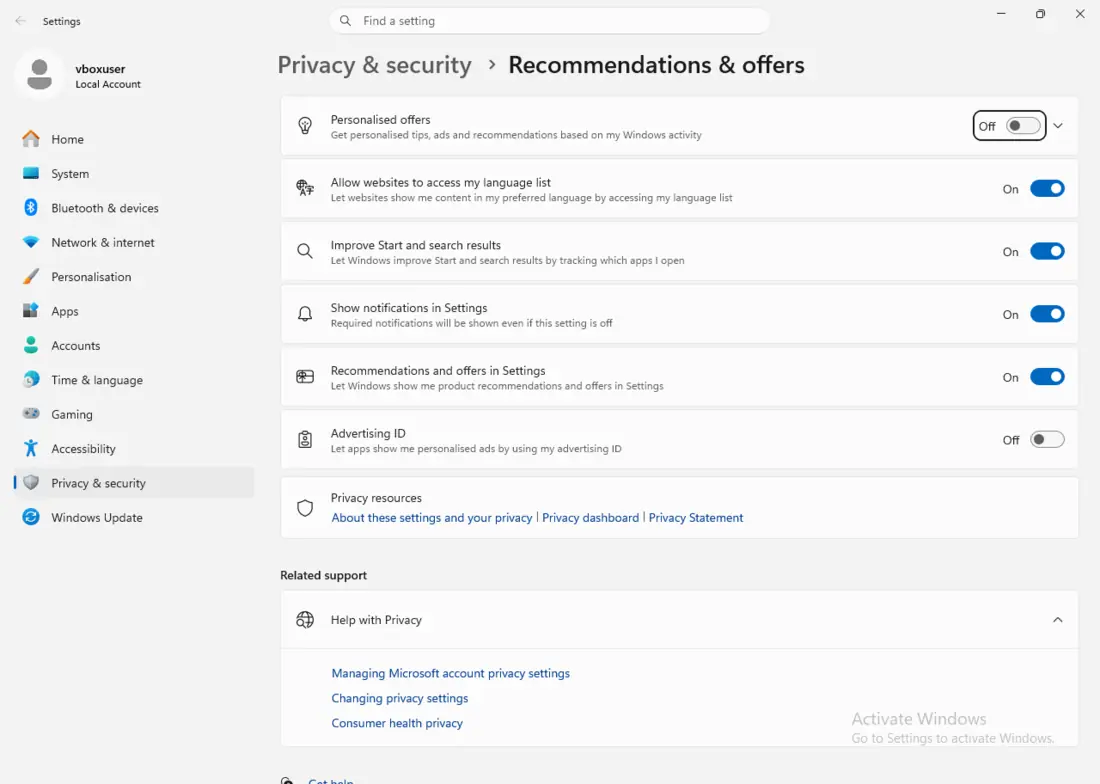Click the Privacy resources shield icon
The width and height of the screenshot is (1100, 784).
click(x=304, y=508)
